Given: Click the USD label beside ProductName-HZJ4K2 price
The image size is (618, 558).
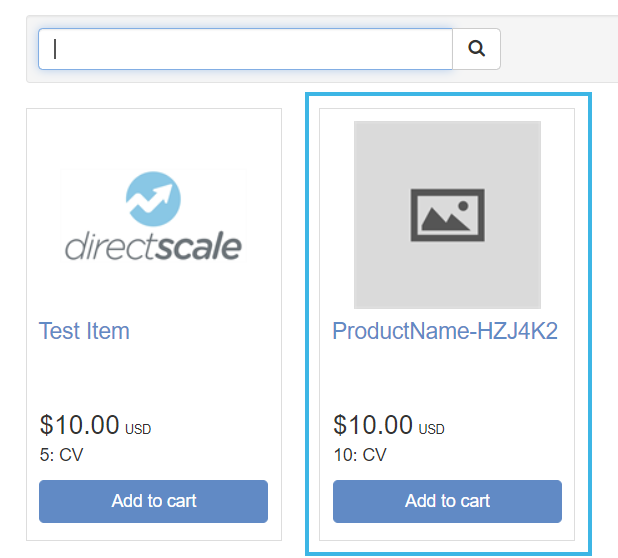Looking at the screenshot, I should (x=431, y=430).
